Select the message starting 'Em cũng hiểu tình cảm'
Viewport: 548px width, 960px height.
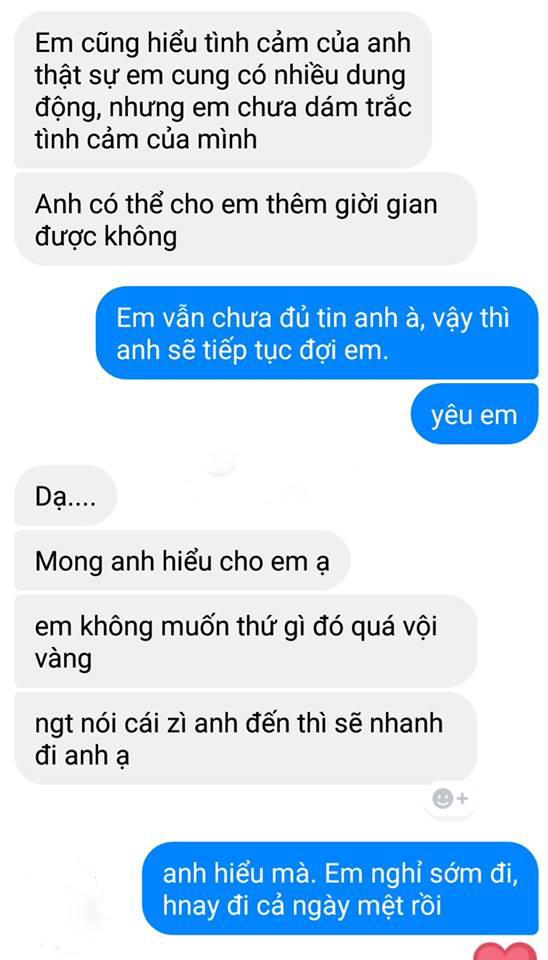[223, 89]
